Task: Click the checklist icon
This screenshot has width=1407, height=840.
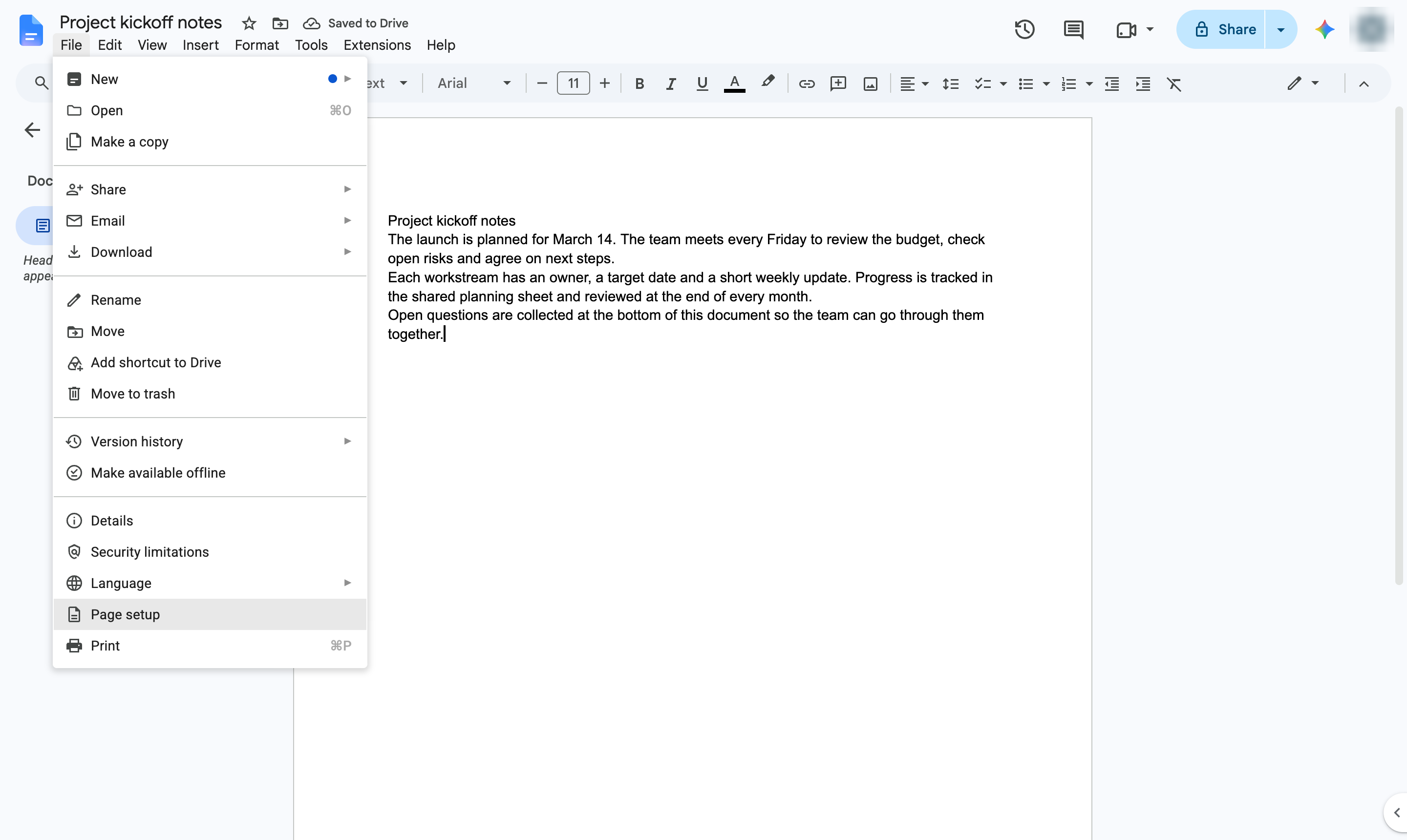Action: coord(982,84)
